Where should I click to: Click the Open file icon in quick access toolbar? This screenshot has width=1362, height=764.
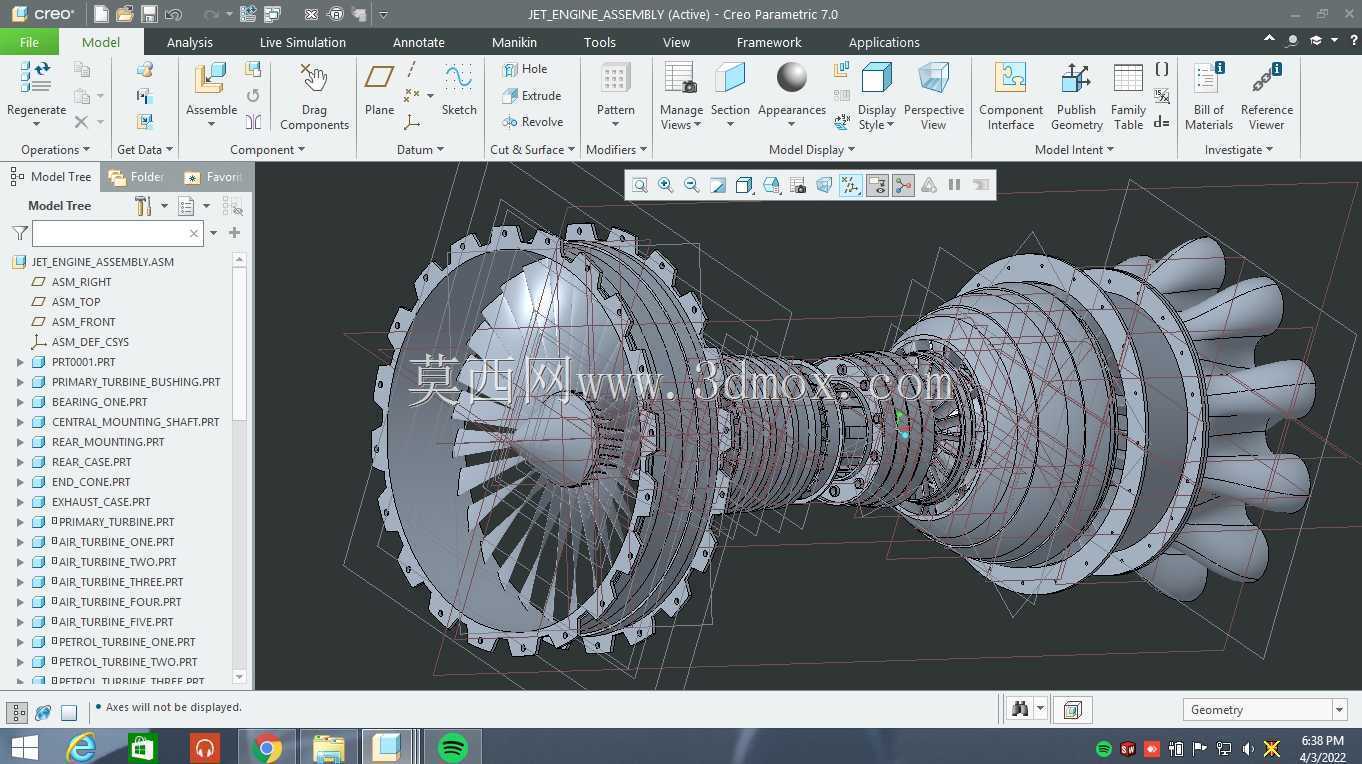tap(125, 14)
